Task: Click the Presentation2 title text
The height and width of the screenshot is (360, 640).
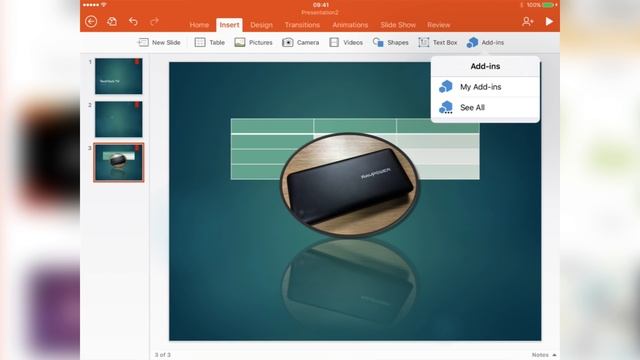Action: click(x=320, y=13)
